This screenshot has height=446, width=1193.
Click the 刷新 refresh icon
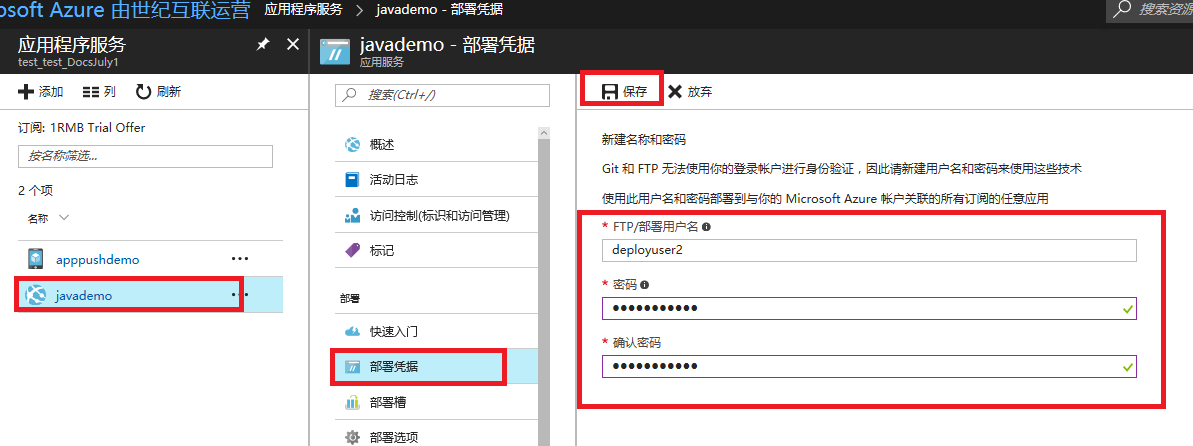143,92
